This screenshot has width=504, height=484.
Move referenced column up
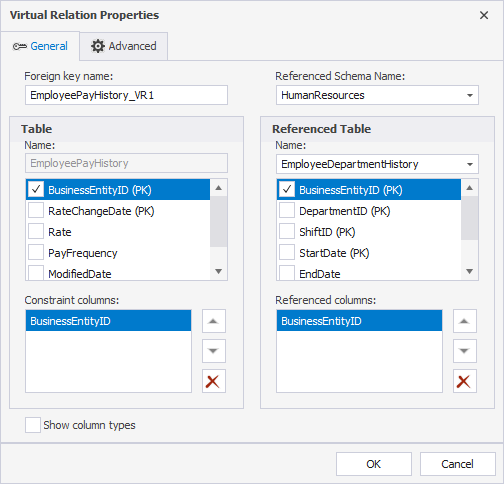click(x=465, y=321)
